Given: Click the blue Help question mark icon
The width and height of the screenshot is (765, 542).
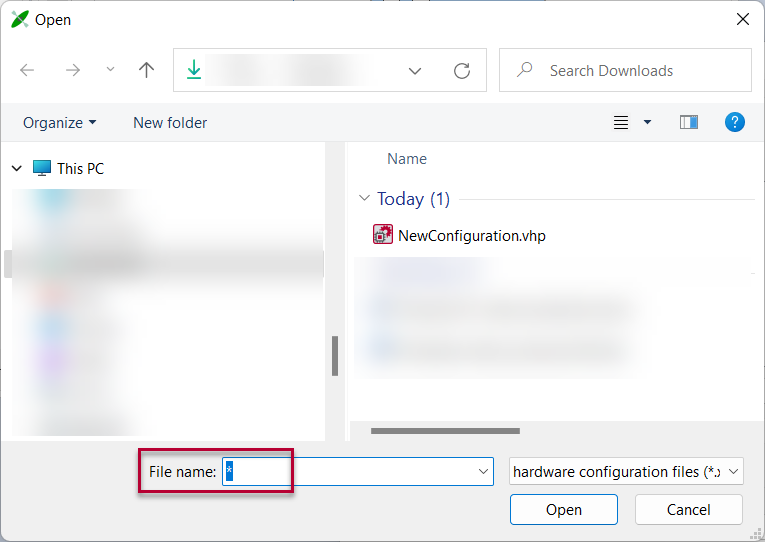Looking at the screenshot, I should (735, 122).
